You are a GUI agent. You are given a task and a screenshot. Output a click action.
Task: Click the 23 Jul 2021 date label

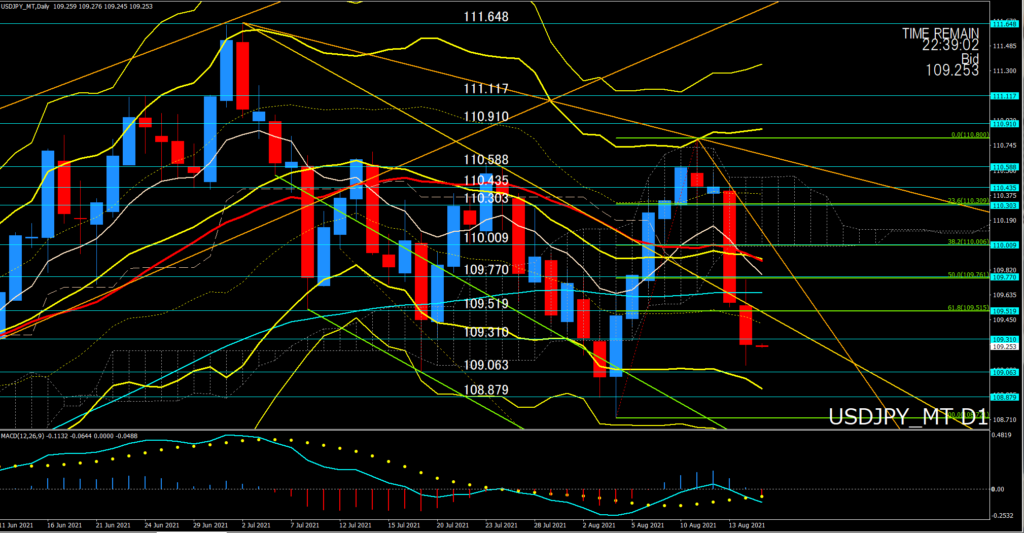[502, 525]
